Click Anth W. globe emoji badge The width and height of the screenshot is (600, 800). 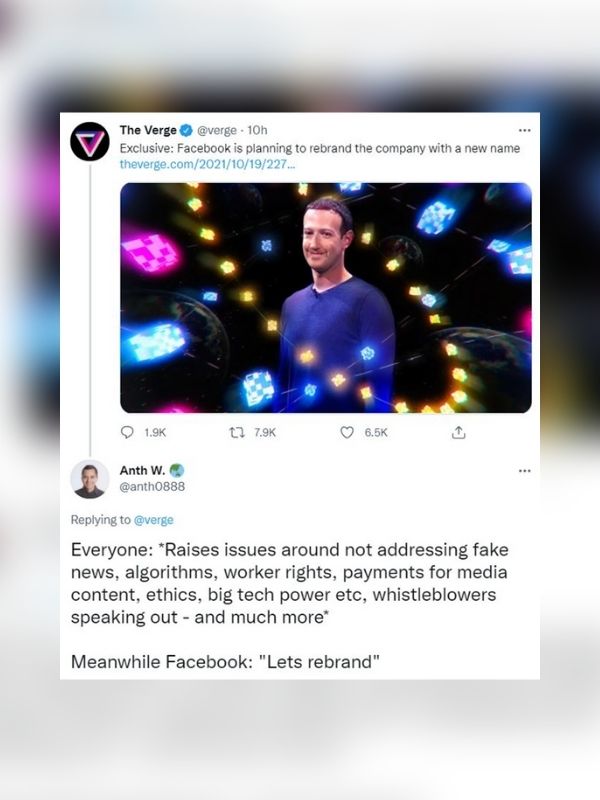(177, 470)
